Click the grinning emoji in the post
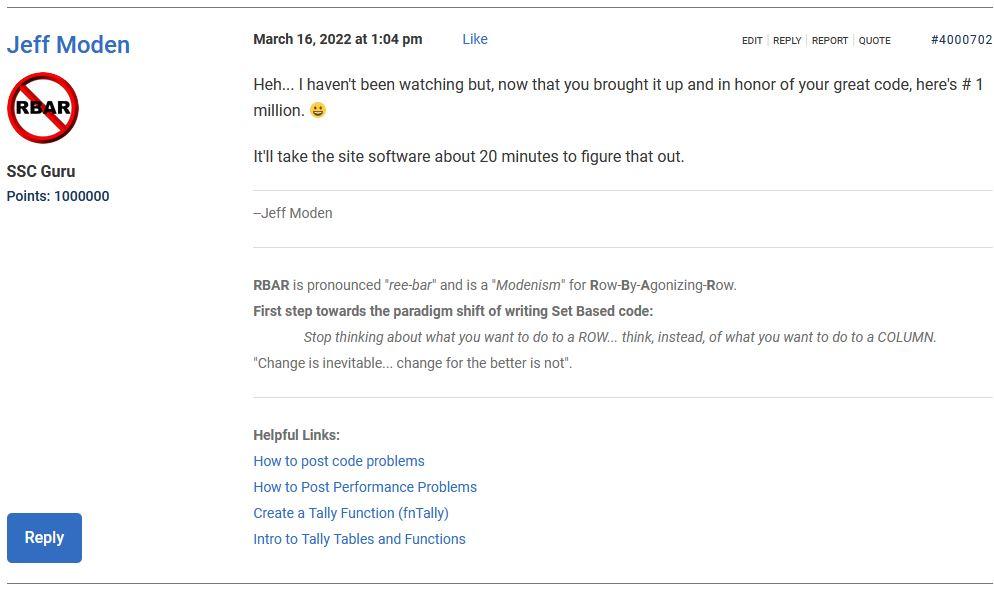Viewport: 994px width, 592px height. [x=318, y=111]
